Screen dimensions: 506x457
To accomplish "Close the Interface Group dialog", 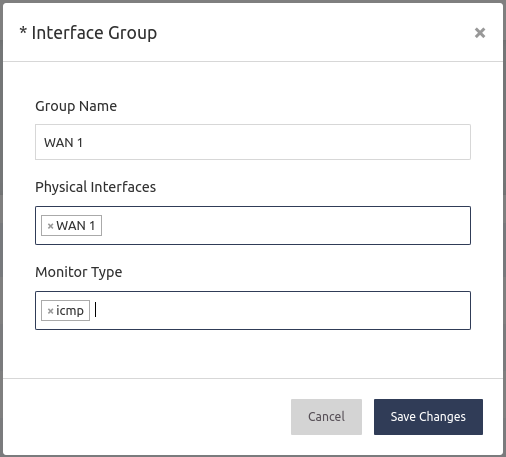I will (x=480, y=33).
